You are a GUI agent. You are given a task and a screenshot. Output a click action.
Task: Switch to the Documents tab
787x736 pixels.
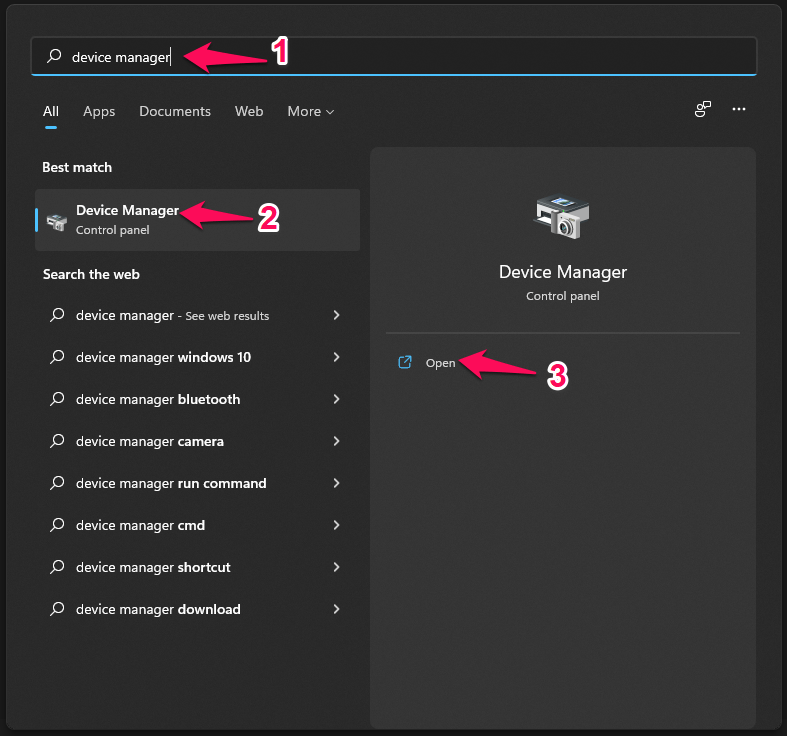pos(175,111)
